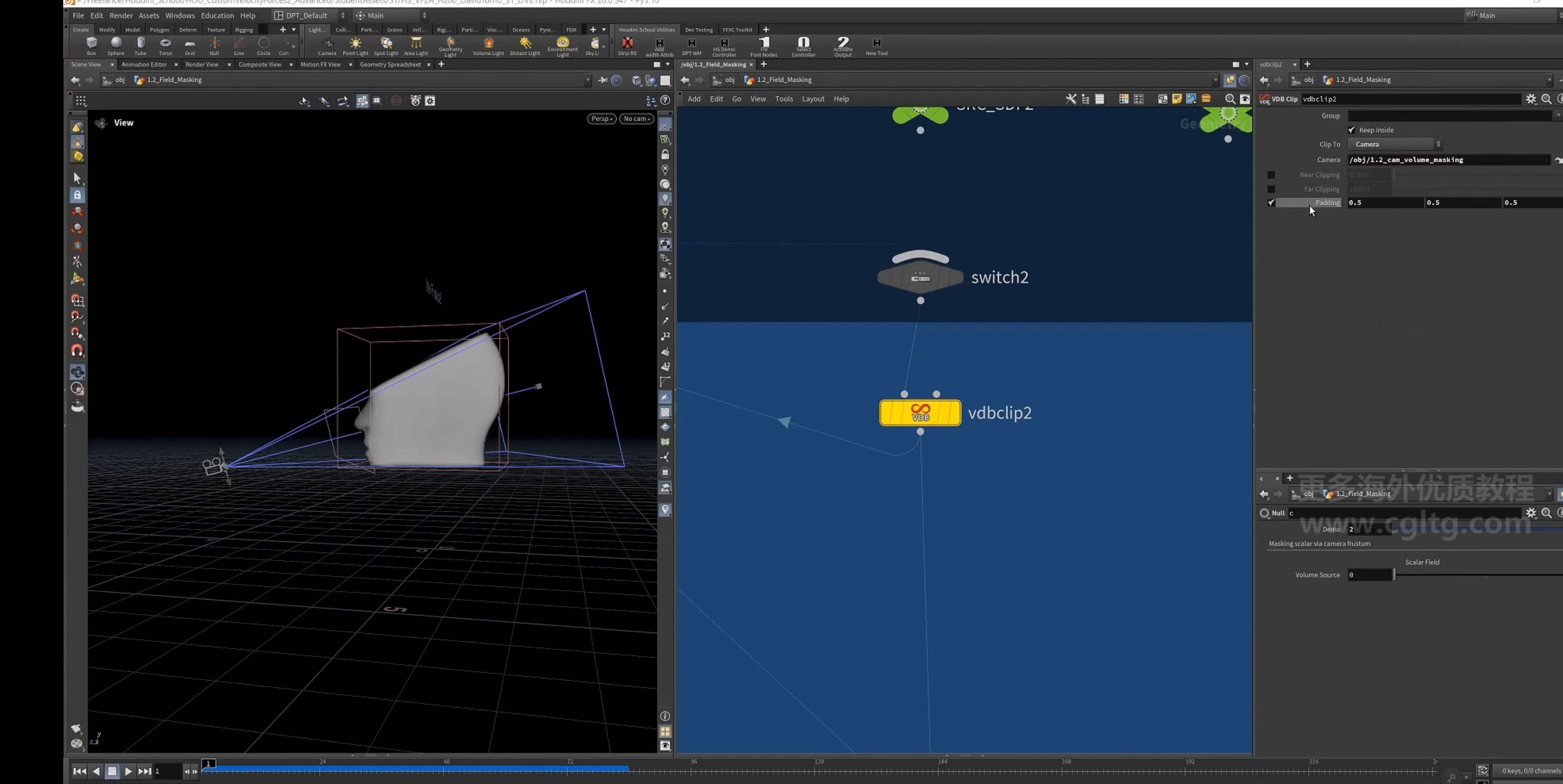Select the Sphere shelf tool
This screenshot has width=1563, height=784.
(116, 46)
